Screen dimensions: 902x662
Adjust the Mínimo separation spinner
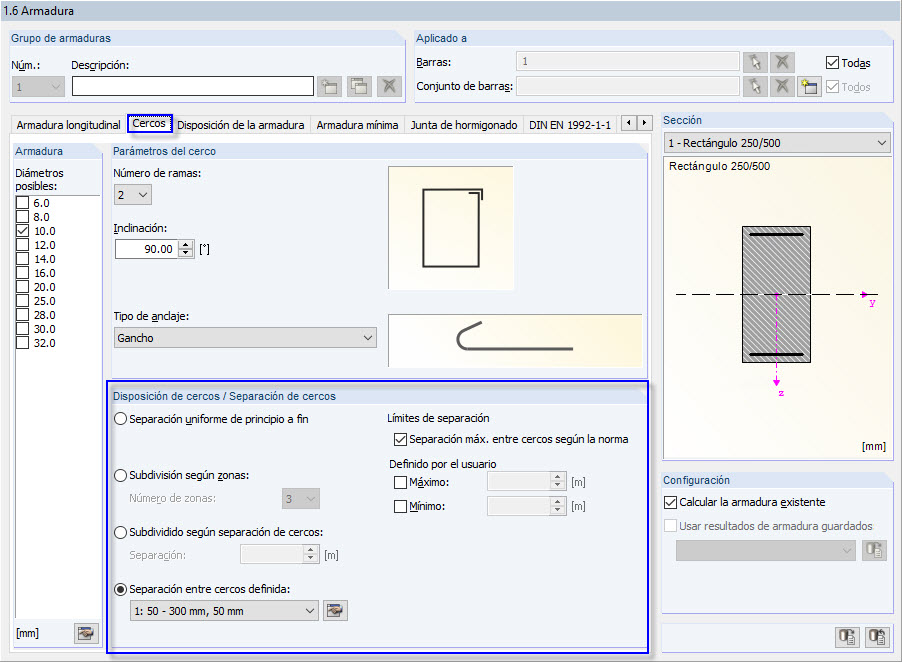coord(557,506)
